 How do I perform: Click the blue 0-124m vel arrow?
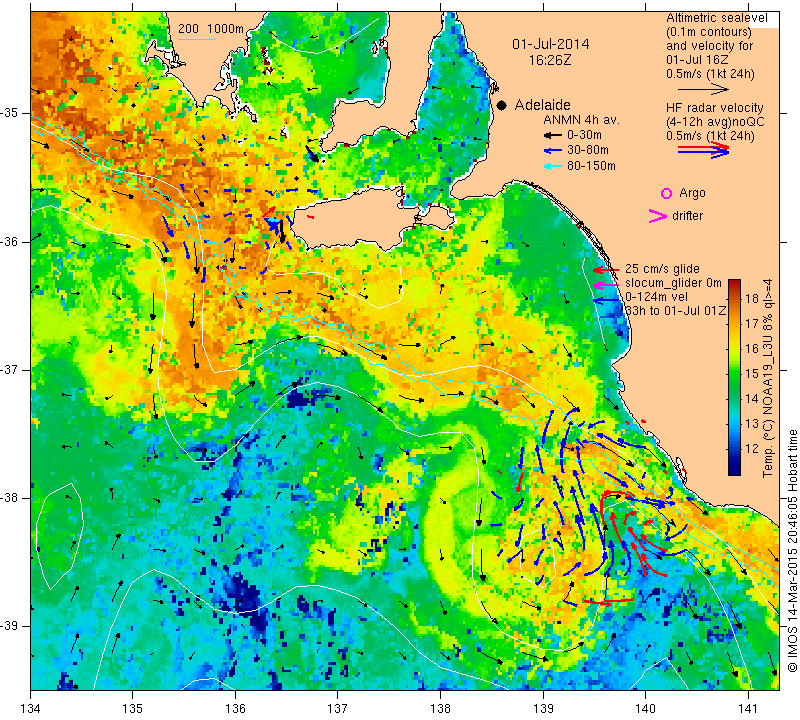(x=606, y=301)
